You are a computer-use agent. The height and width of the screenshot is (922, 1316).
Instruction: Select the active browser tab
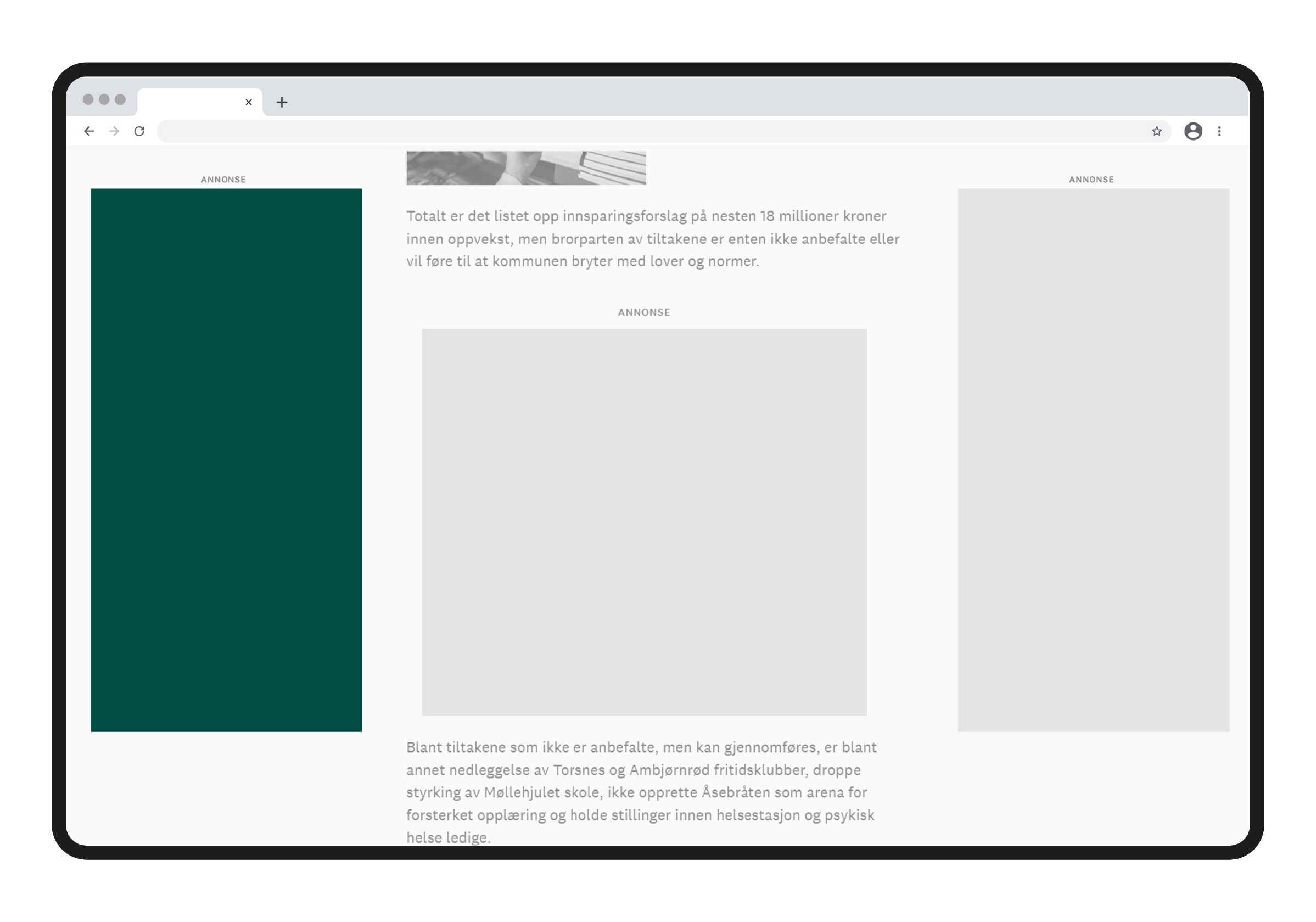(x=189, y=103)
